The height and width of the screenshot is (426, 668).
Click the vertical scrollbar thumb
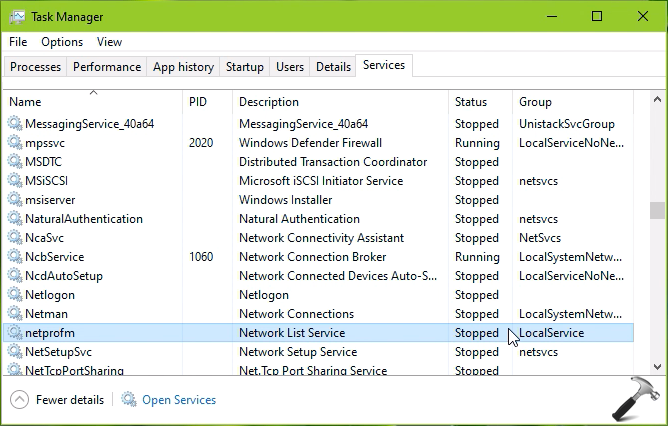tap(657, 210)
